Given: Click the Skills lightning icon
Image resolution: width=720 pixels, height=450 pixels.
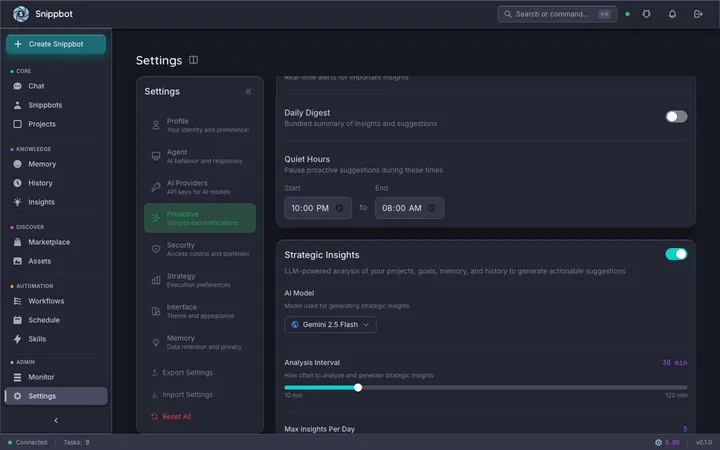Looking at the screenshot, I should coord(17,339).
